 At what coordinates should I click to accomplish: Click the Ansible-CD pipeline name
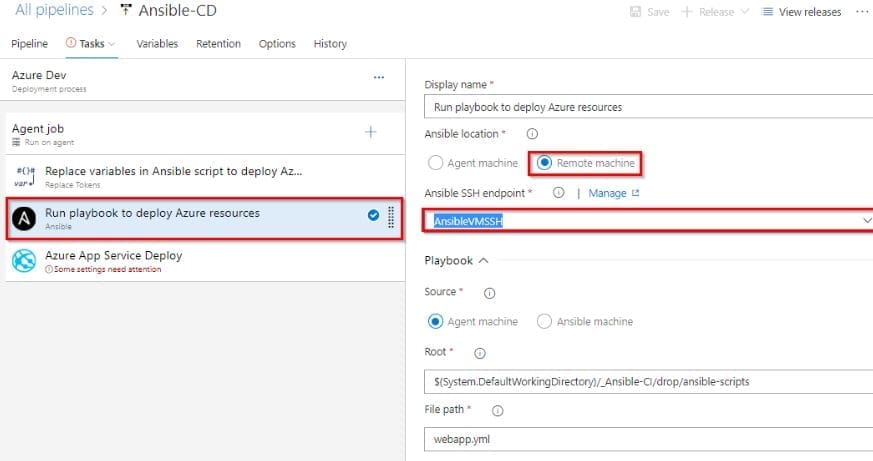[177, 10]
